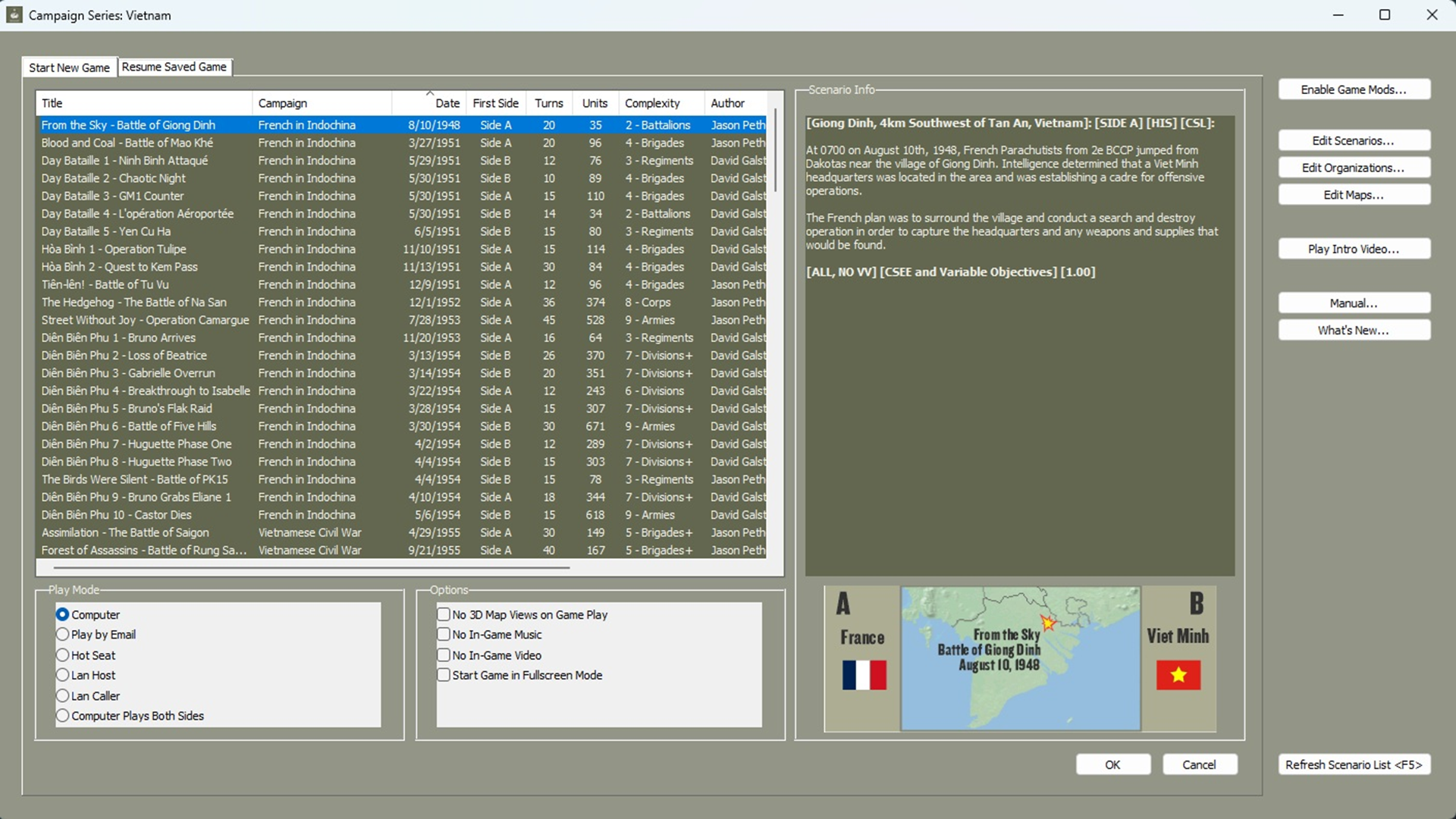Switch to Resume Saved Game tab
Screen dimensions: 1456x819
tap(174, 67)
